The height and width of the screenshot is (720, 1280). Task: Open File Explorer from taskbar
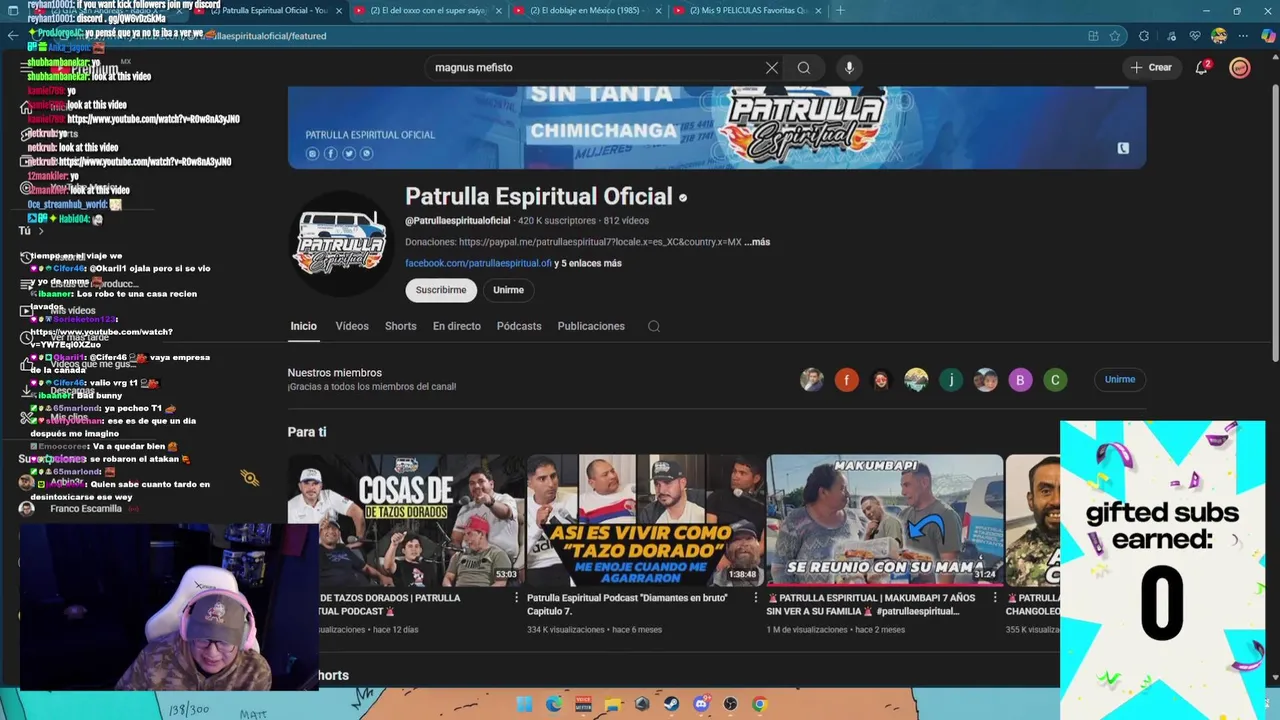click(612, 704)
